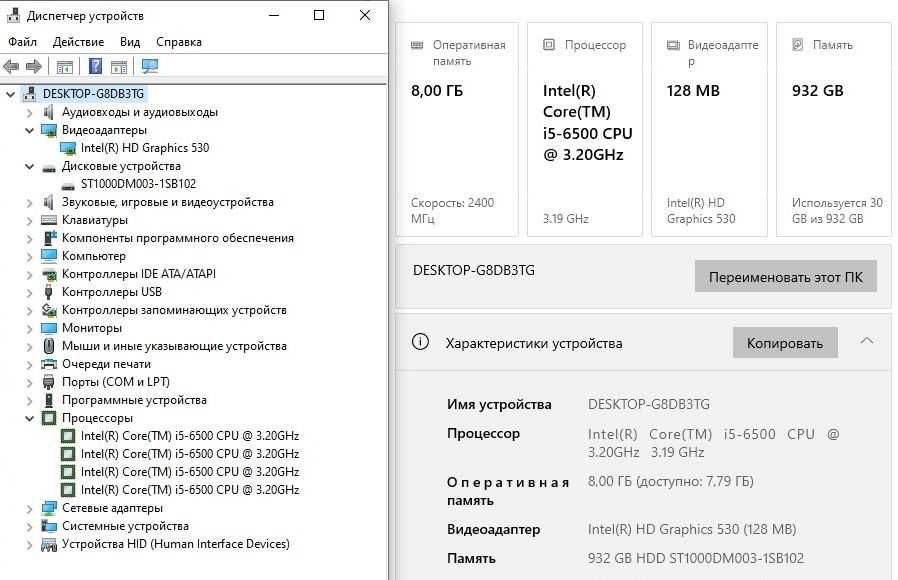Click the Память 932 GB card
Viewport: 898px width, 580px height.
[833, 129]
